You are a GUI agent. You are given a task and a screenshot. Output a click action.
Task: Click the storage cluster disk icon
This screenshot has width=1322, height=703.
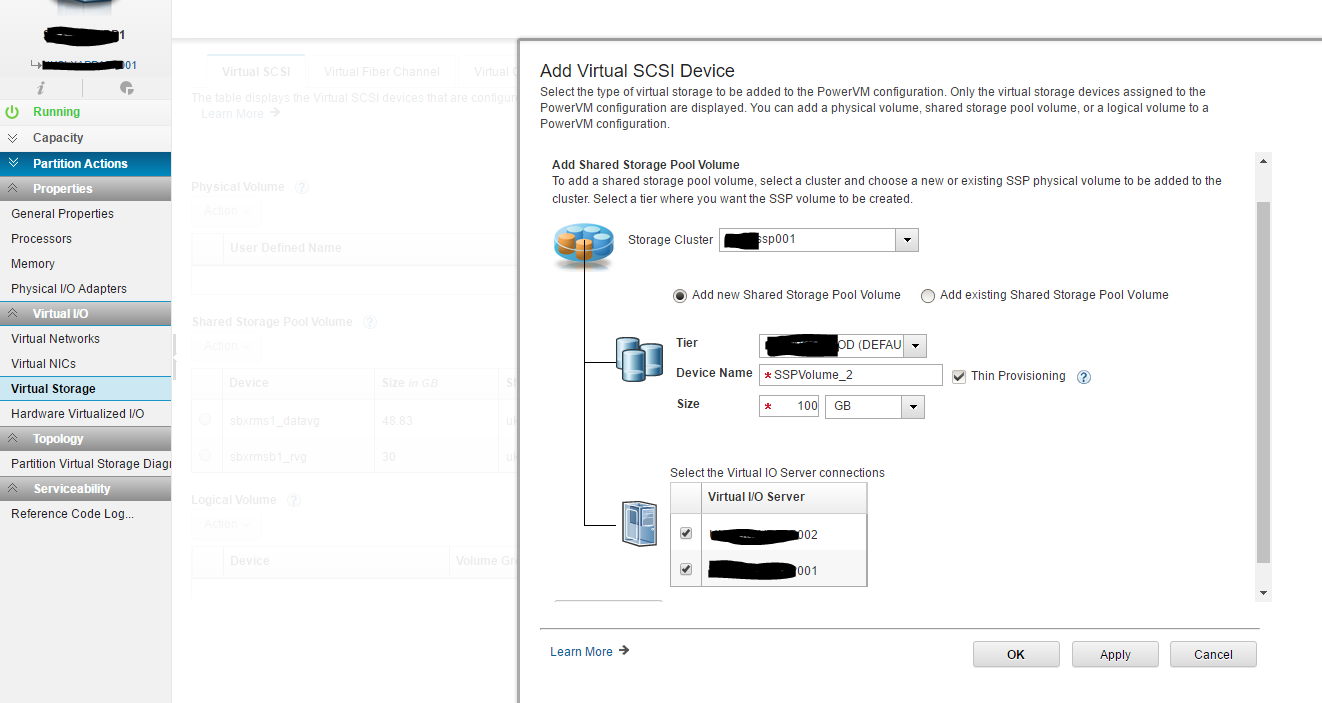(582, 245)
